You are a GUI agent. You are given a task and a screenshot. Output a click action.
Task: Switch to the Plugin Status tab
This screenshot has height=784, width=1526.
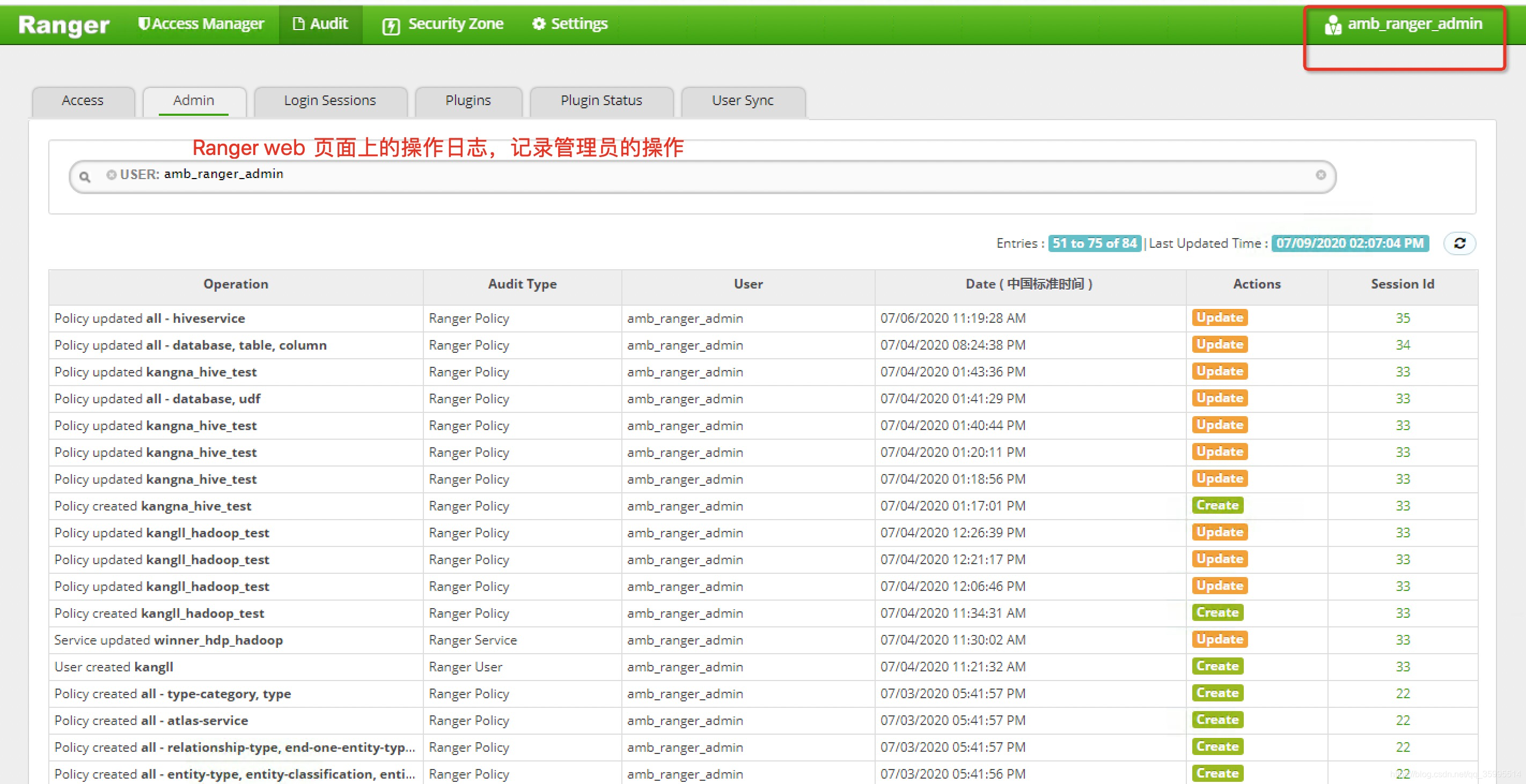click(601, 101)
